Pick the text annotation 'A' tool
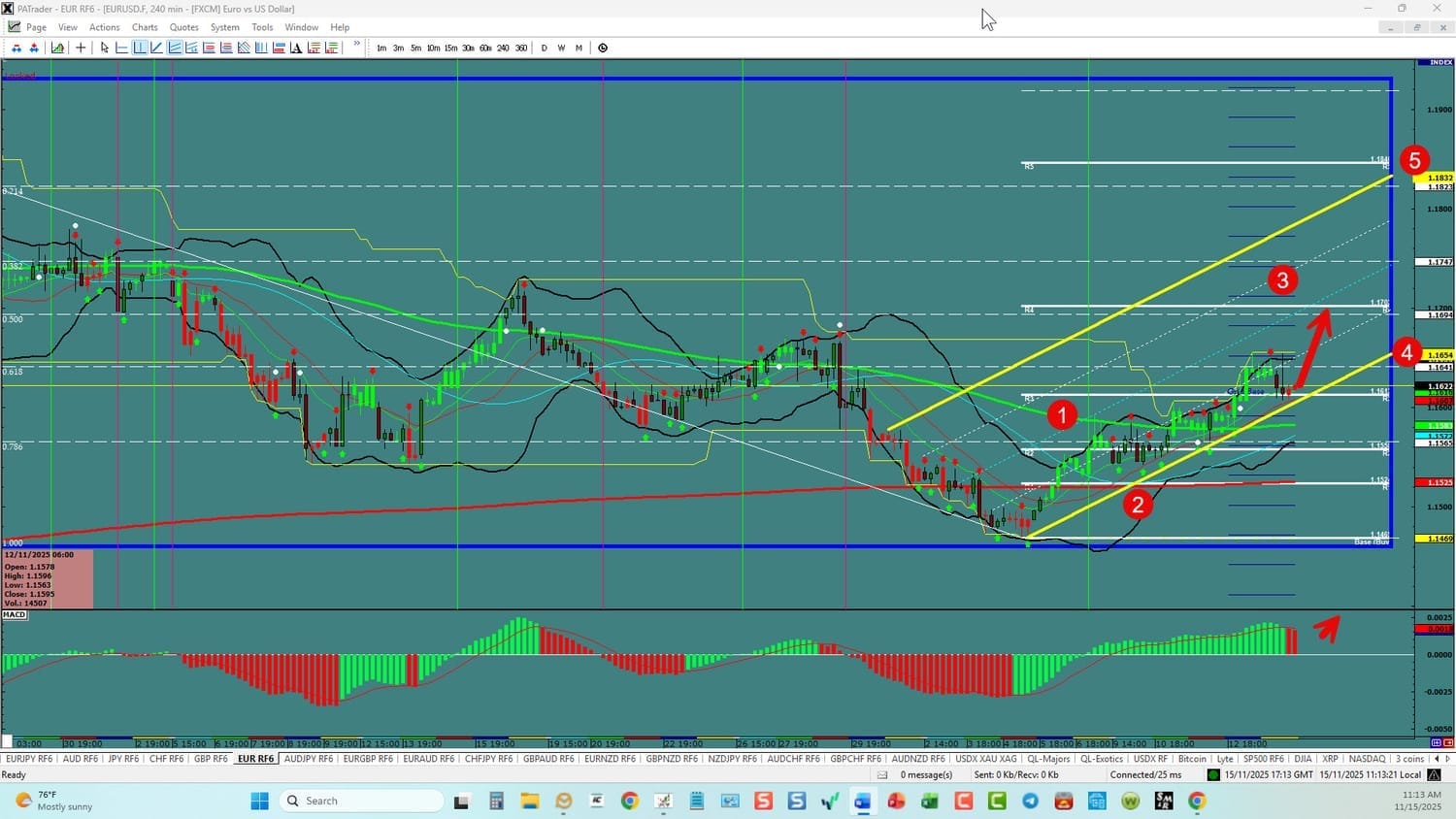1456x819 pixels. [296, 48]
